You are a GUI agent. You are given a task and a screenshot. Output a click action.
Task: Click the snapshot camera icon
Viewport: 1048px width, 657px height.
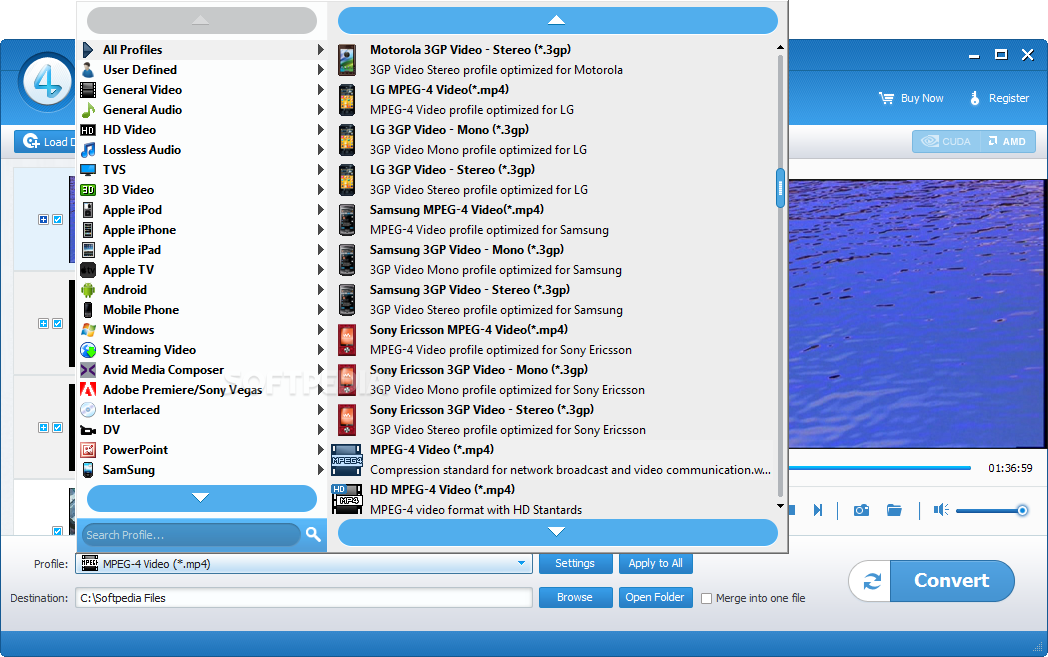click(861, 511)
